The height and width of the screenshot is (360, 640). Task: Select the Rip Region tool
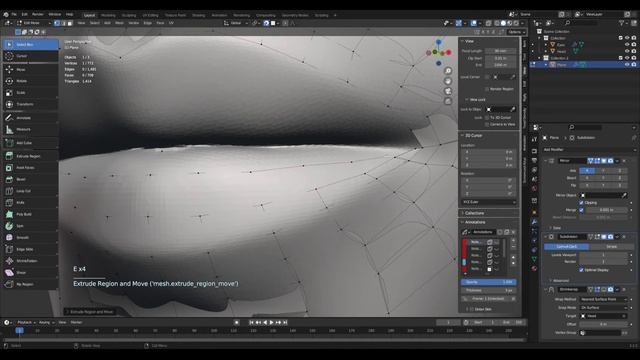tap(31, 284)
